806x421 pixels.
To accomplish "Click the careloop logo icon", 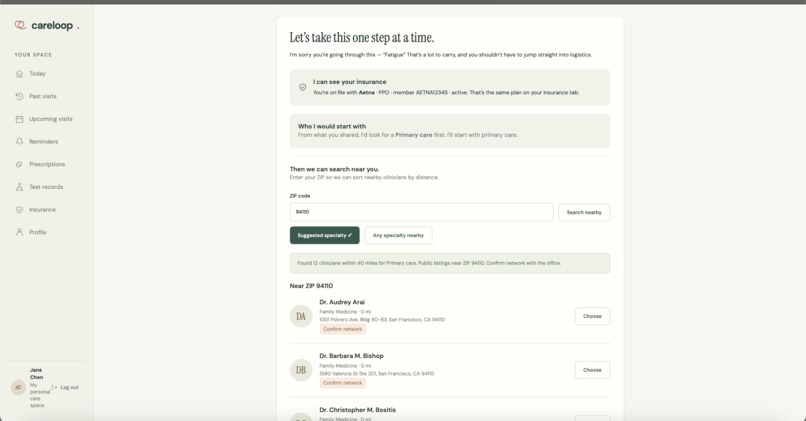I will pyautogui.click(x=20, y=25).
